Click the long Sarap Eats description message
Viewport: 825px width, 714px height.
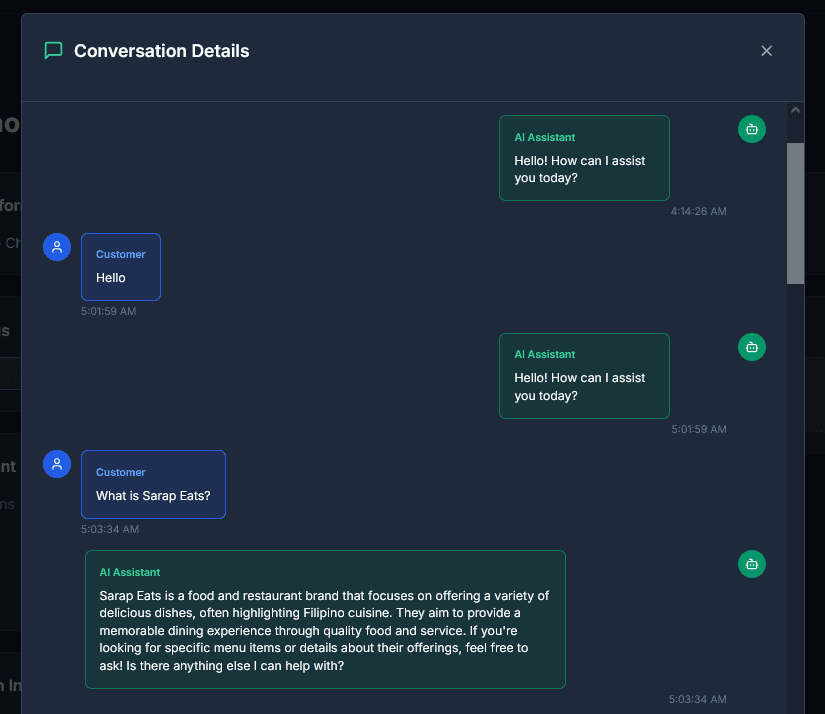(x=325, y=620)
